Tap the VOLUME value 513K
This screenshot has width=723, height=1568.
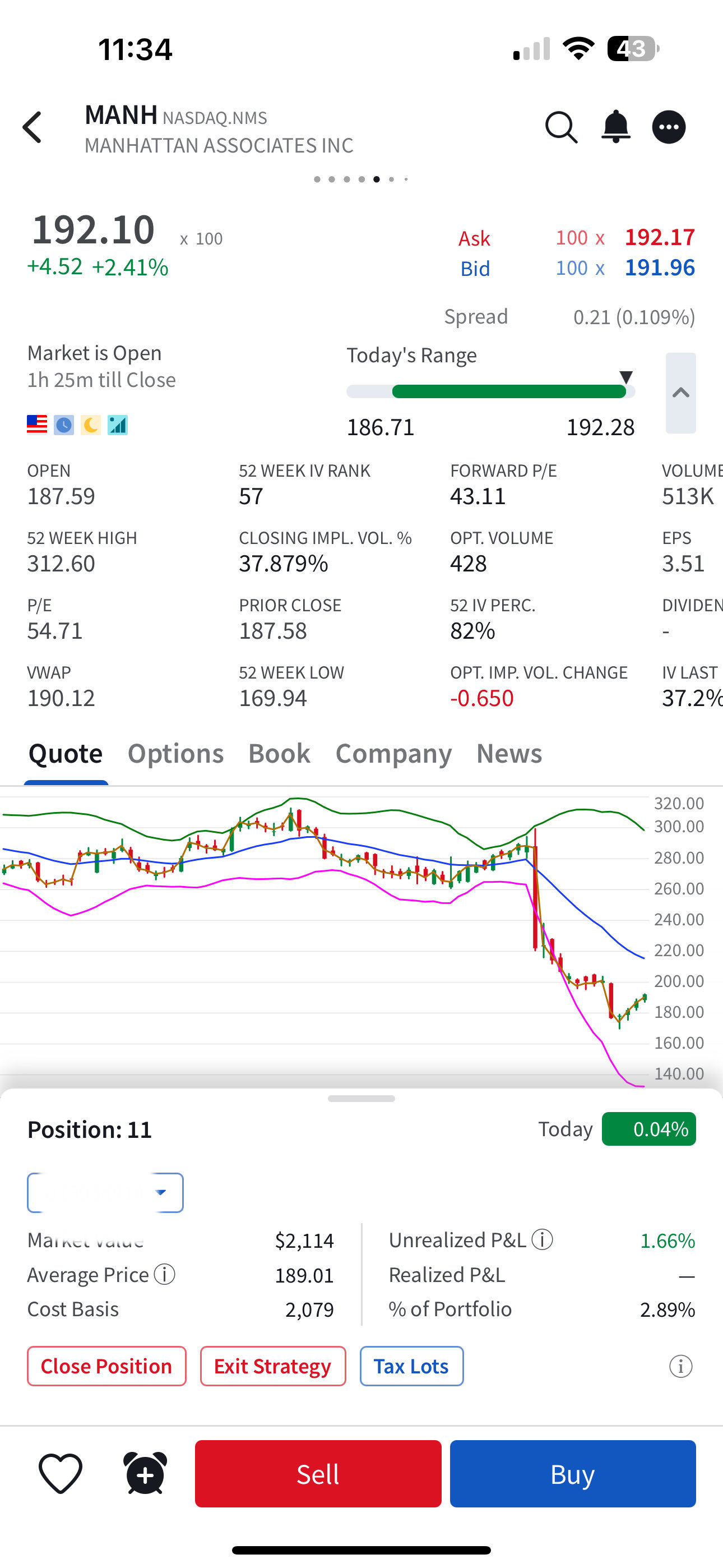(x=688, y=496)
